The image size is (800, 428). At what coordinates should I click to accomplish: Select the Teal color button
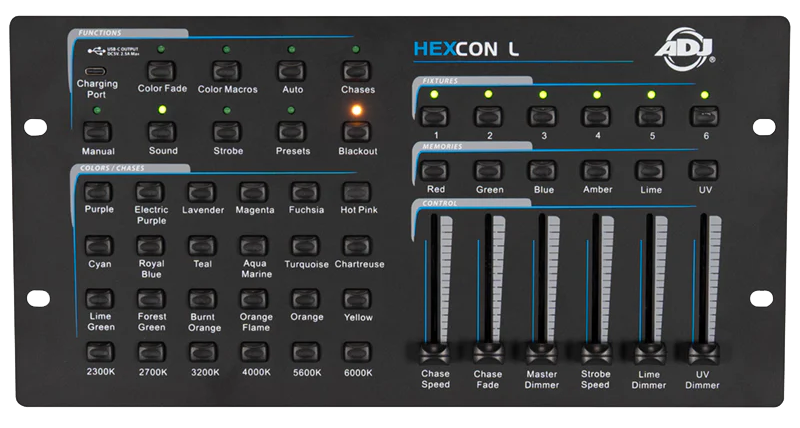tap(202, 246)
